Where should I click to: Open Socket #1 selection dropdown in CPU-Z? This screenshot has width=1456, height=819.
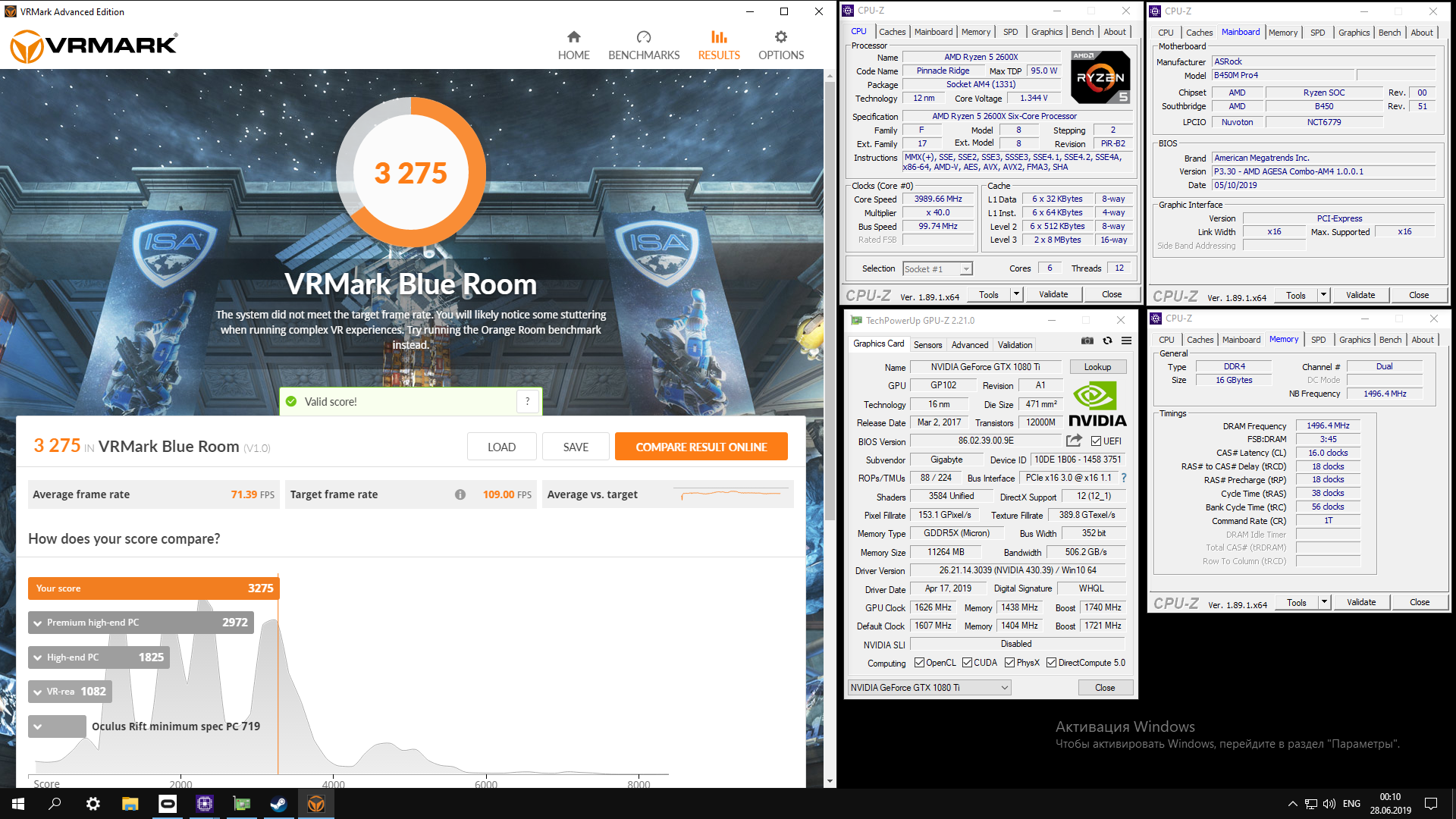click(x=937, y=269)
